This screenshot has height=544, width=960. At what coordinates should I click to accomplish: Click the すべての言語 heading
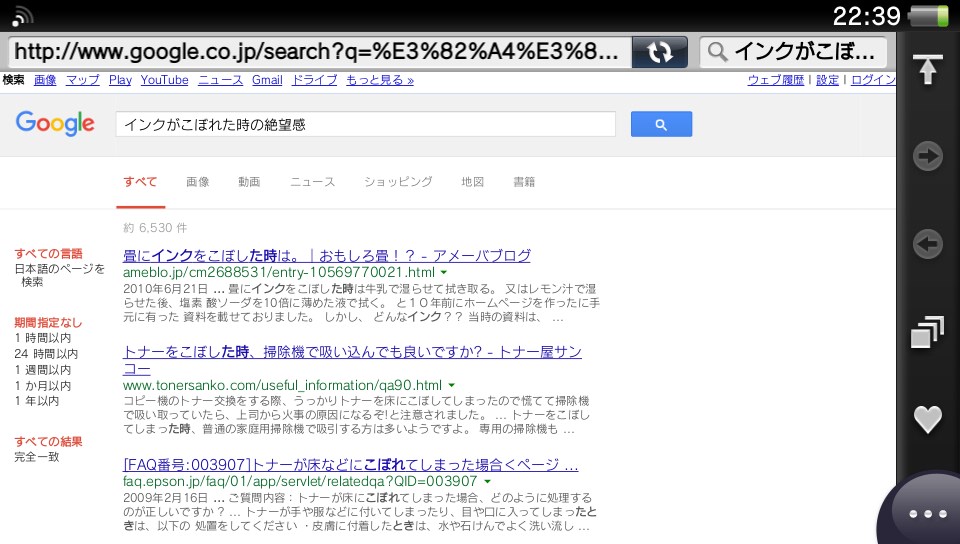48,253
